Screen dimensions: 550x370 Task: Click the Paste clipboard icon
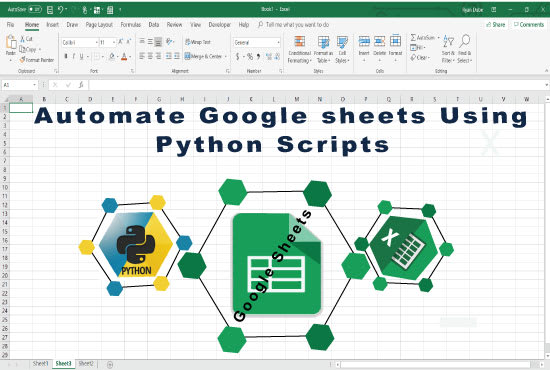click(x=11, y=42)
